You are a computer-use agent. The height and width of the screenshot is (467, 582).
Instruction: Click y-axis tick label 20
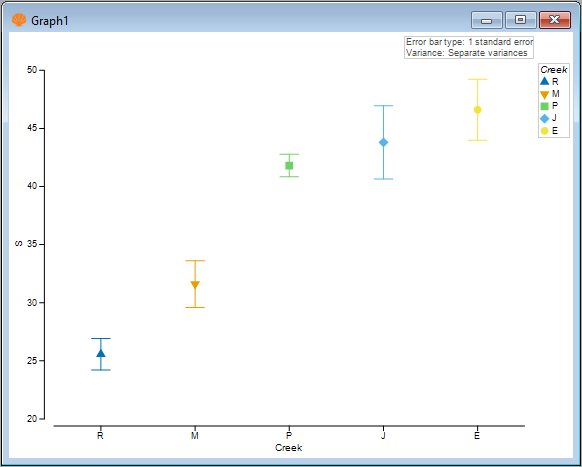32,419
